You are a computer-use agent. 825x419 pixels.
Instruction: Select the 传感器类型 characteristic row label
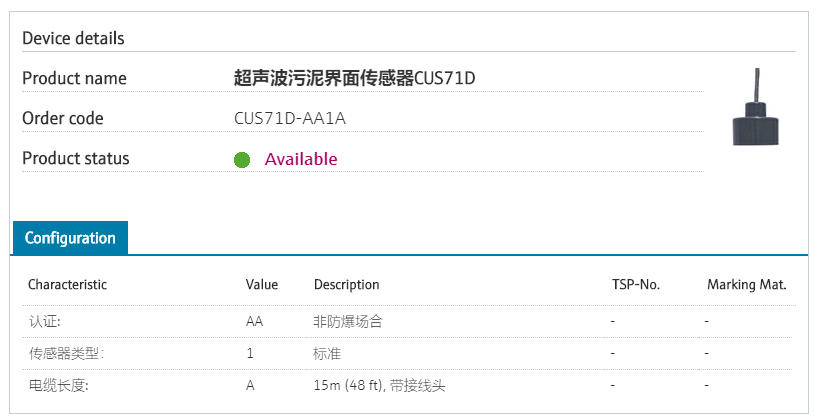pyautogui.click(x=66, y=353)
